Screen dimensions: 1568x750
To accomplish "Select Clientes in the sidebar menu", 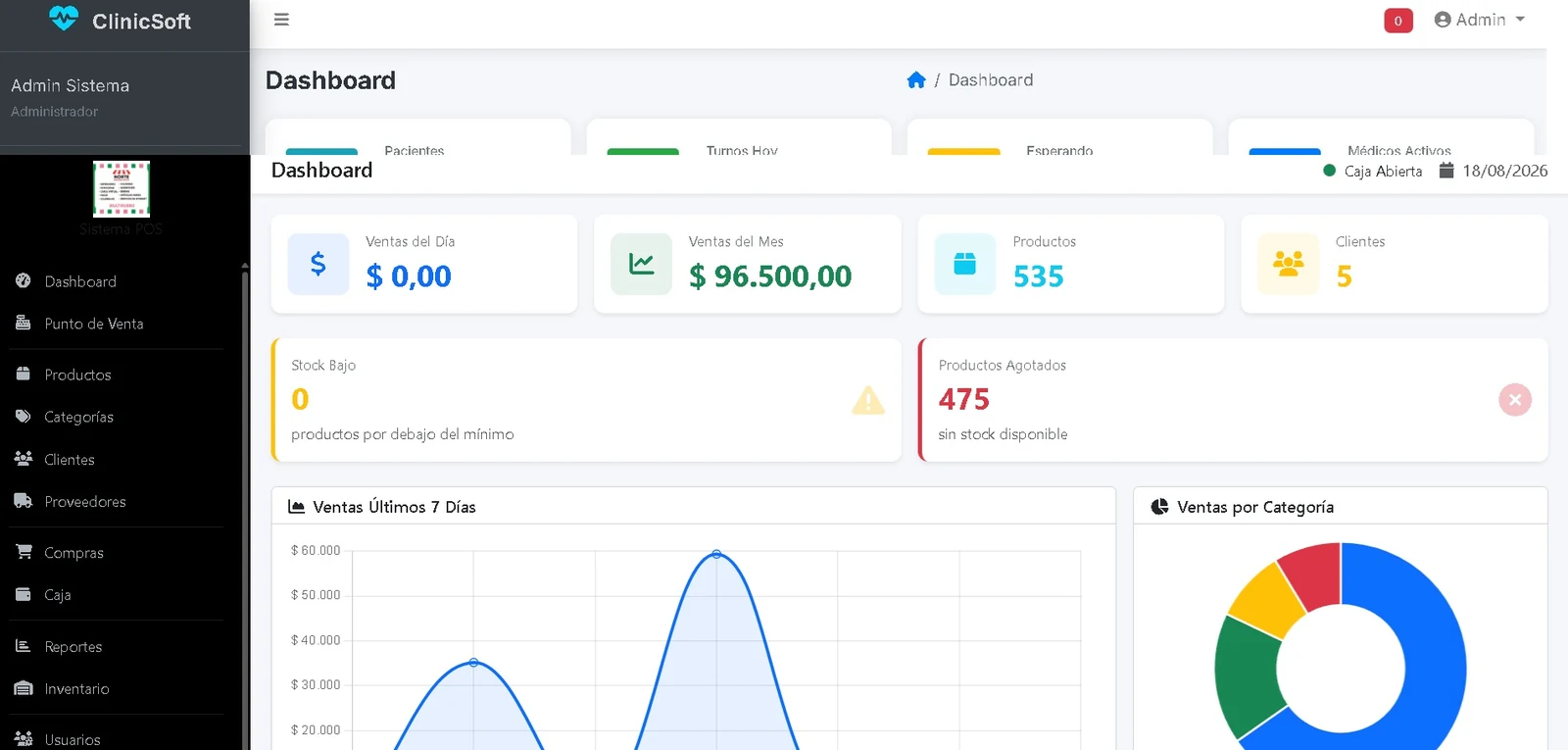I will pyautogui.click(x=70, y=459).
